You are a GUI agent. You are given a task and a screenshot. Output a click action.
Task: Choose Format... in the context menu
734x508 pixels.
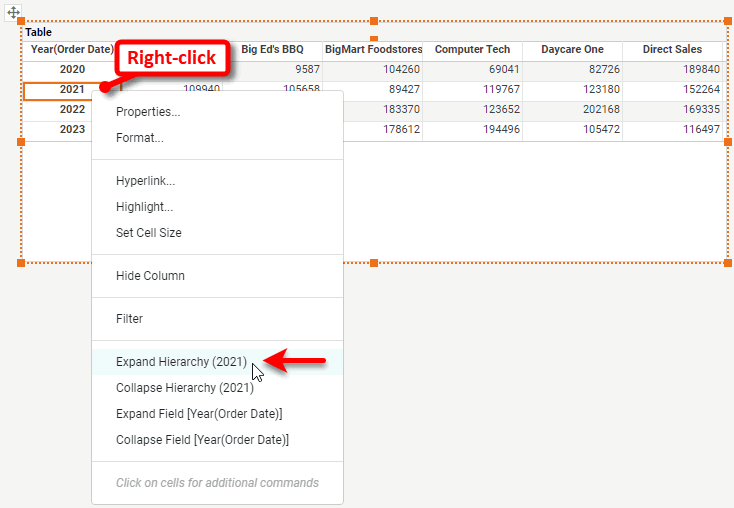point(140,138)
